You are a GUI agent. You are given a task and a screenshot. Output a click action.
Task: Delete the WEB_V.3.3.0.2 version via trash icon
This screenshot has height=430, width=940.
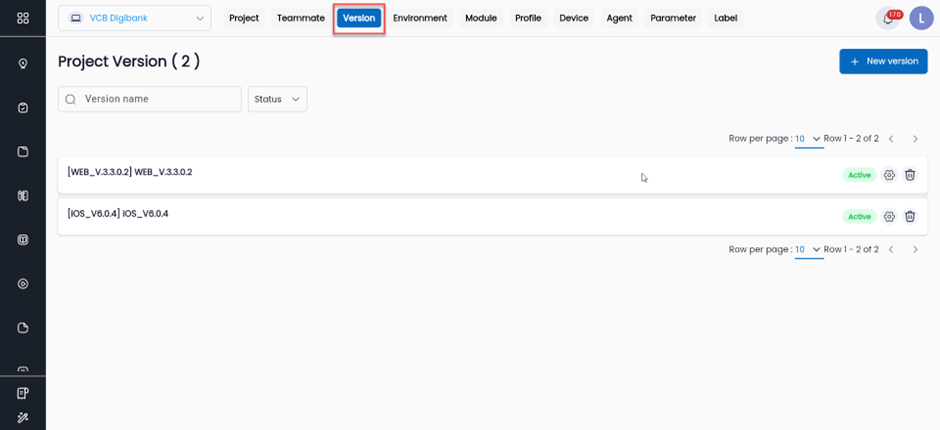pos(910,175)
